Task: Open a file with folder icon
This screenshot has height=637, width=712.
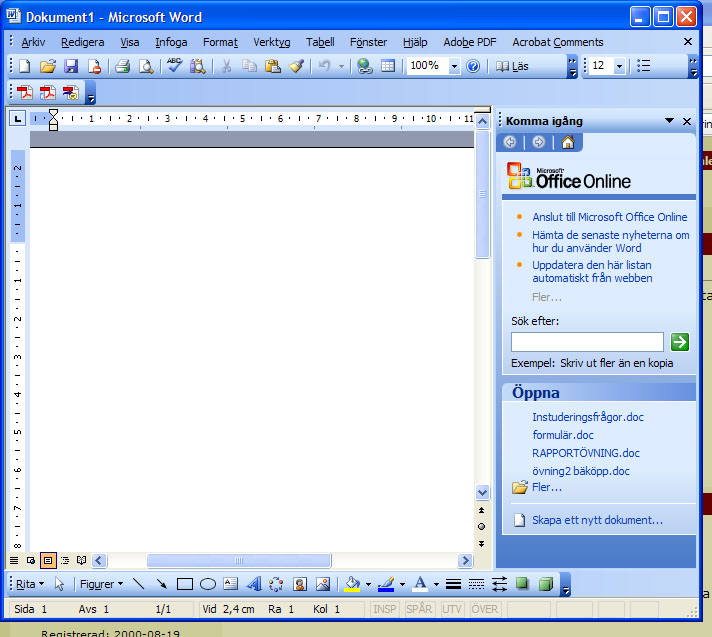Action: point(48,66)
